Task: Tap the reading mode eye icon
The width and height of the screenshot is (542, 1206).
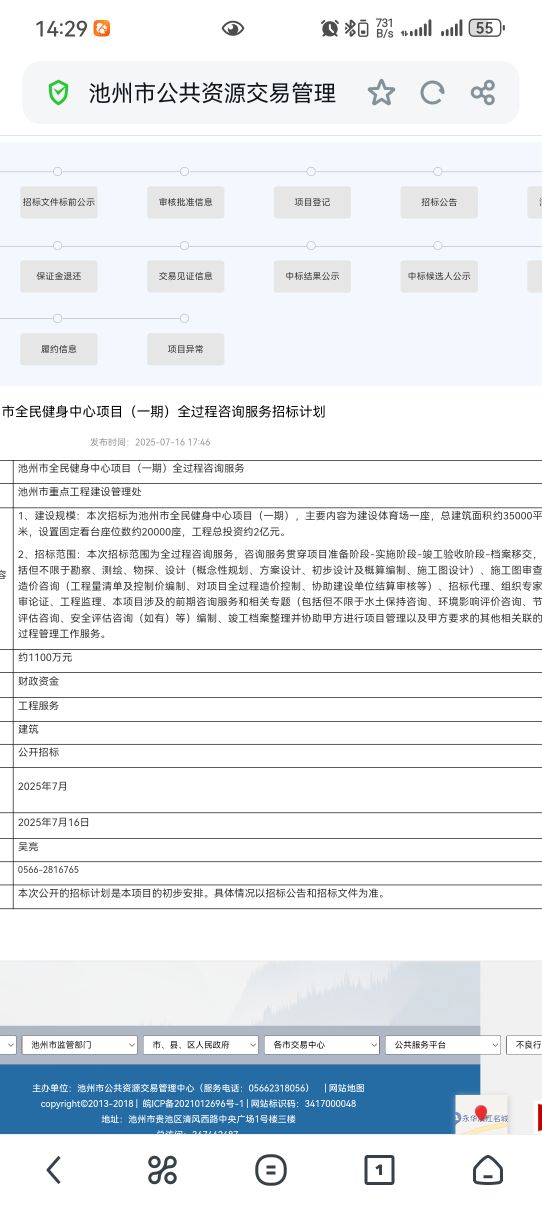Action: pos(233,29)
